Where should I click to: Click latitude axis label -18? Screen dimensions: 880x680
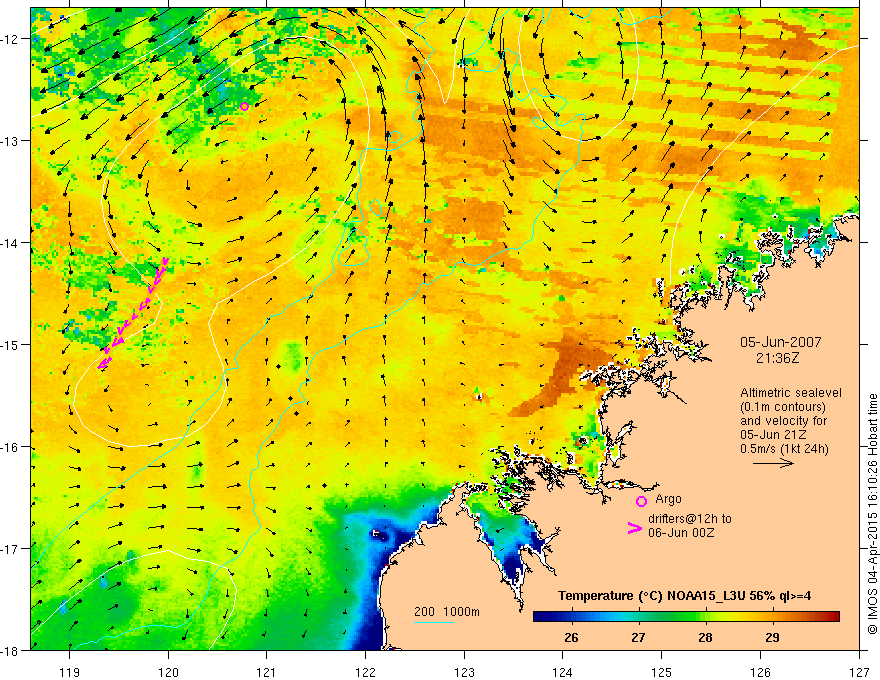pyautogui.click(x=11, y=650)
